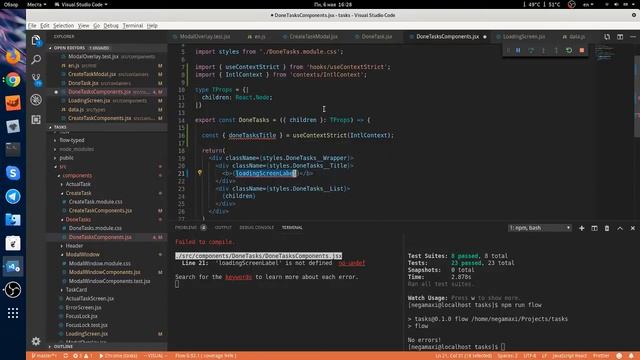The height and width of the screenshot is (360, 640).
Task: Collapse the components folder
Action: click(x=77, y=176)
